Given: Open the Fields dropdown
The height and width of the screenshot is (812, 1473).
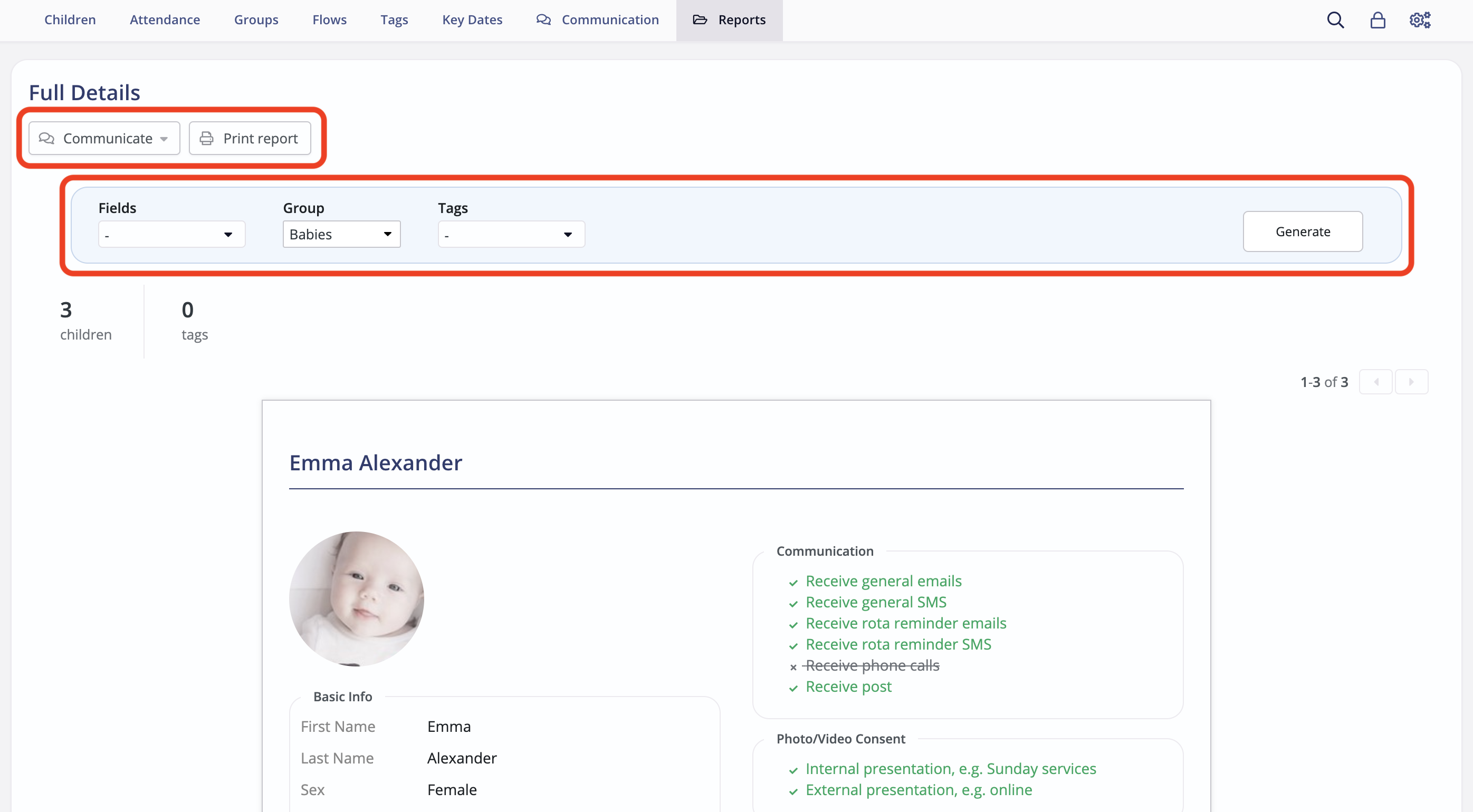Looking at the screenshot, I should tap(171, 234).
